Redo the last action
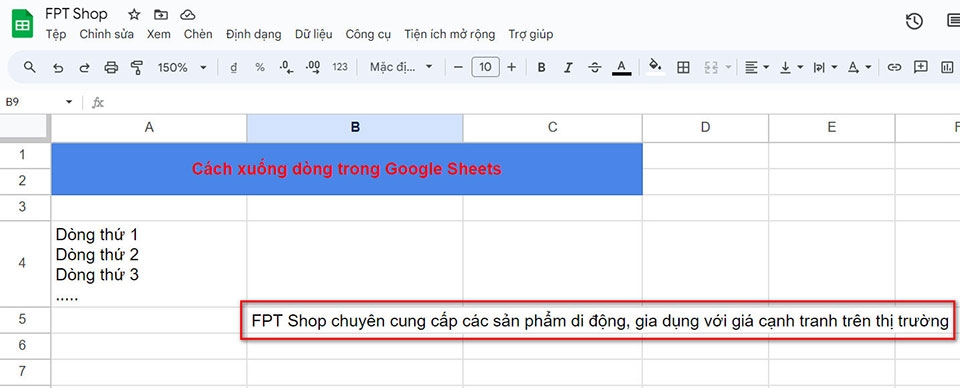Screen dimensions: 960x388 (84, 68)
